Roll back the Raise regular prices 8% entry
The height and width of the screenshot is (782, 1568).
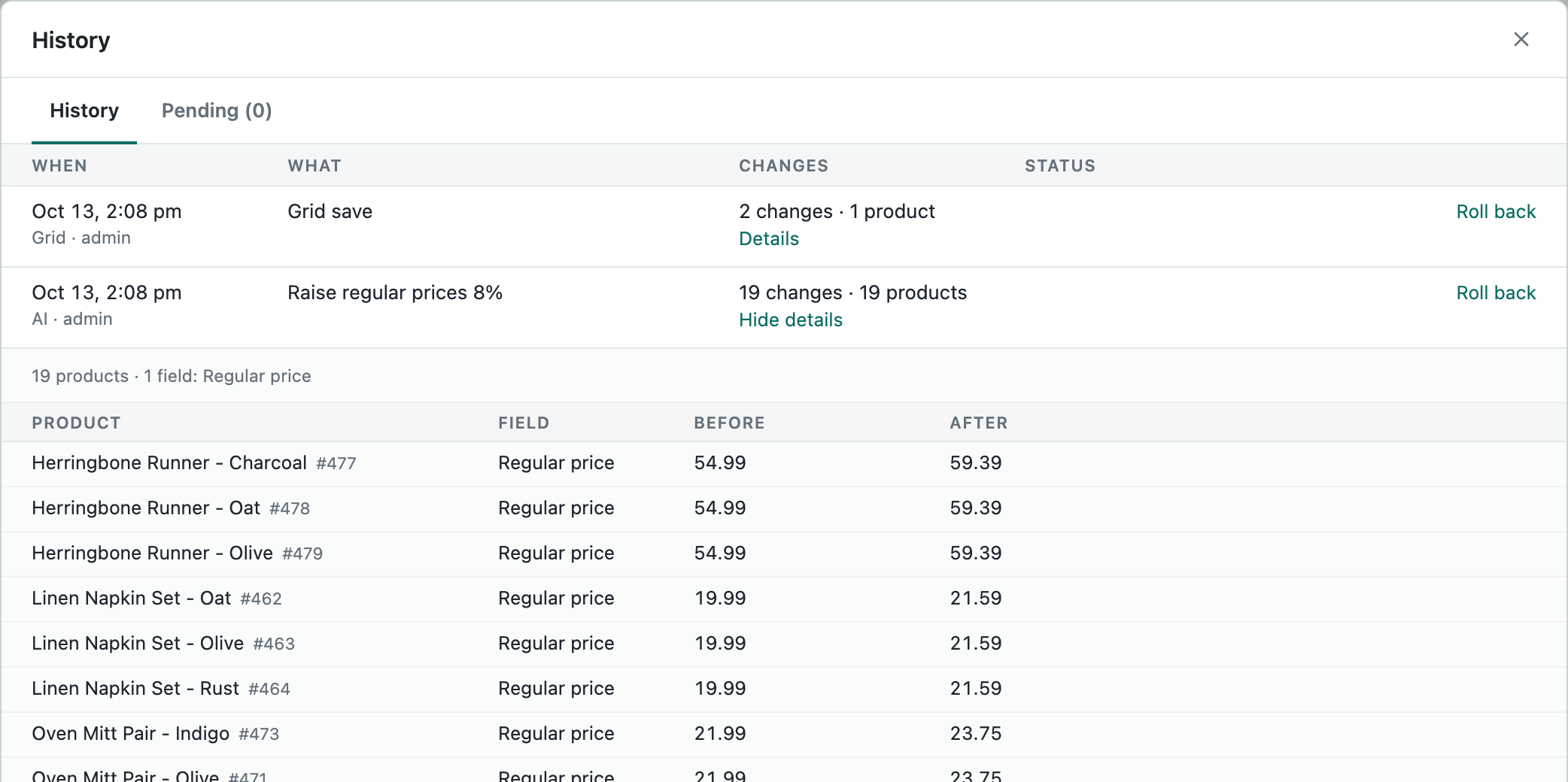(x=1496, y=292)
